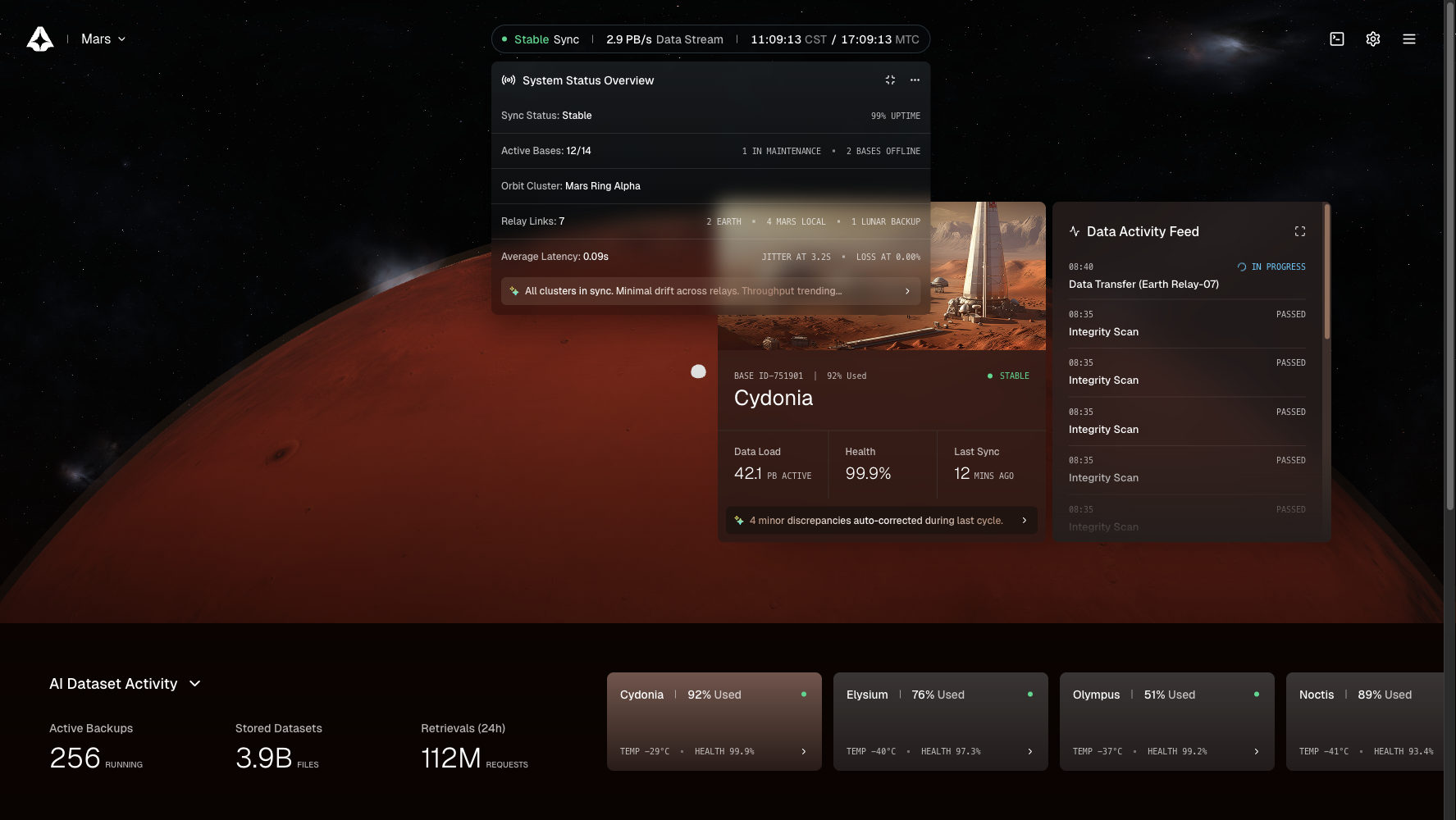Viewport: 1456px width, 820px height.
Task: Collapse the AI Dataset Activity section
Action: pyautogui.click(x=194, y=683)
